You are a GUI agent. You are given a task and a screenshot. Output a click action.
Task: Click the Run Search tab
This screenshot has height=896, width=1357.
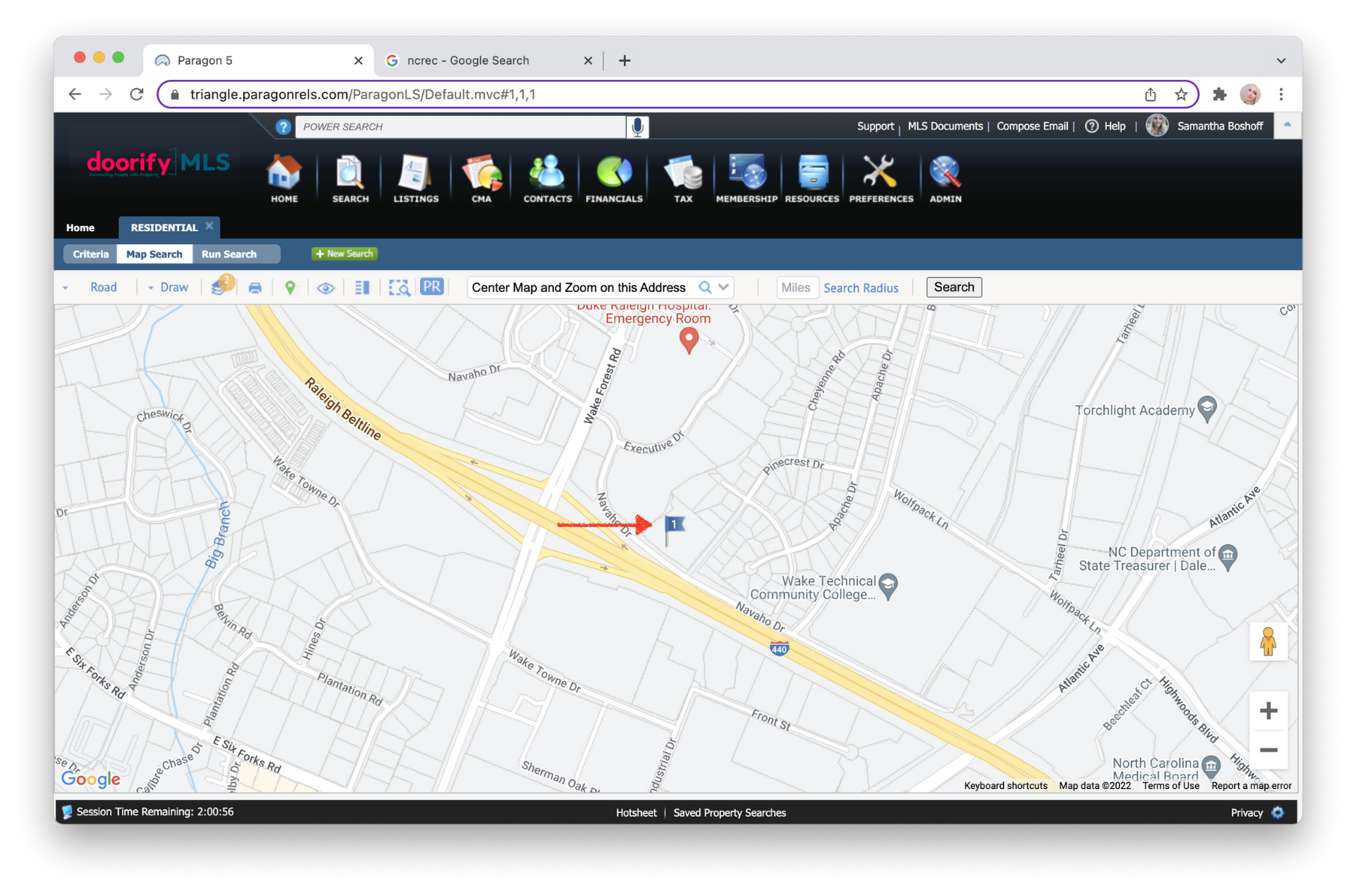coord(229,255)
